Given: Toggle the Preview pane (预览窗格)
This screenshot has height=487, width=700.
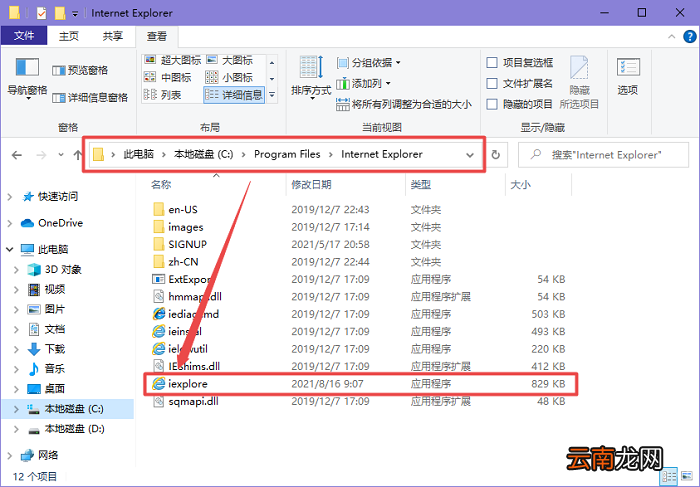Looking at the screenshot, I should click(x=80, y=70).
